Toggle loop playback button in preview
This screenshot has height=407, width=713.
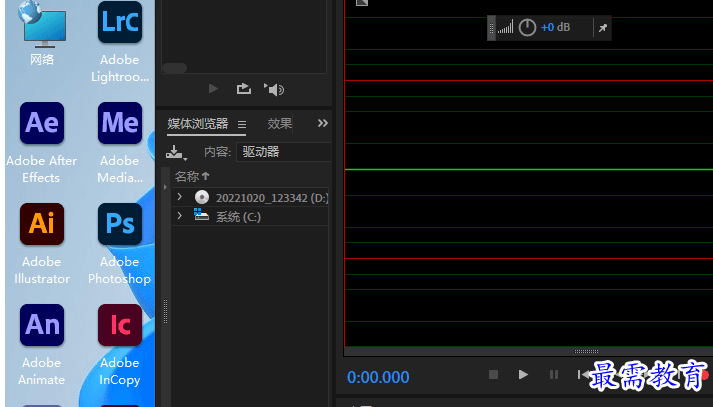point(243,89)
